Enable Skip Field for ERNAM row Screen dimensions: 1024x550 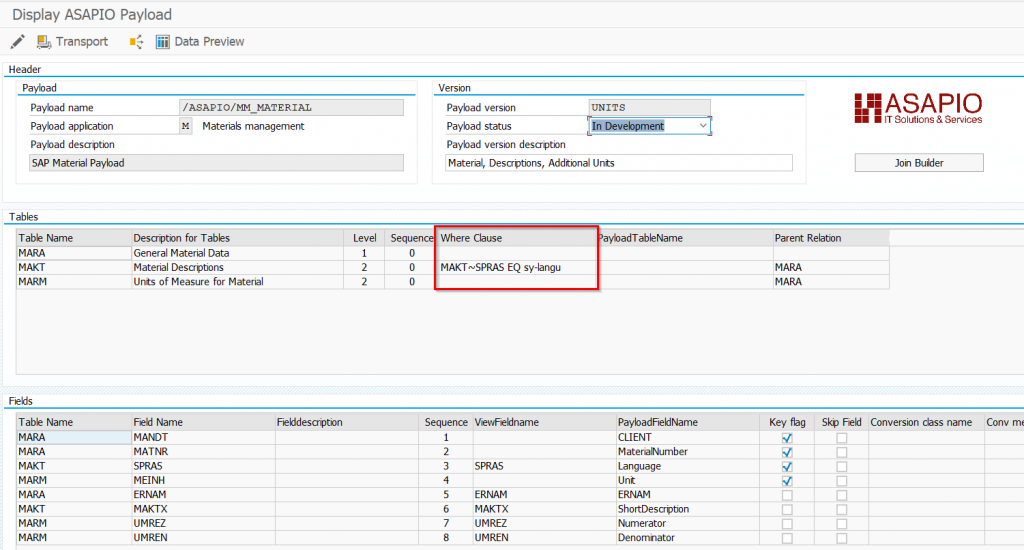(841, 495)
